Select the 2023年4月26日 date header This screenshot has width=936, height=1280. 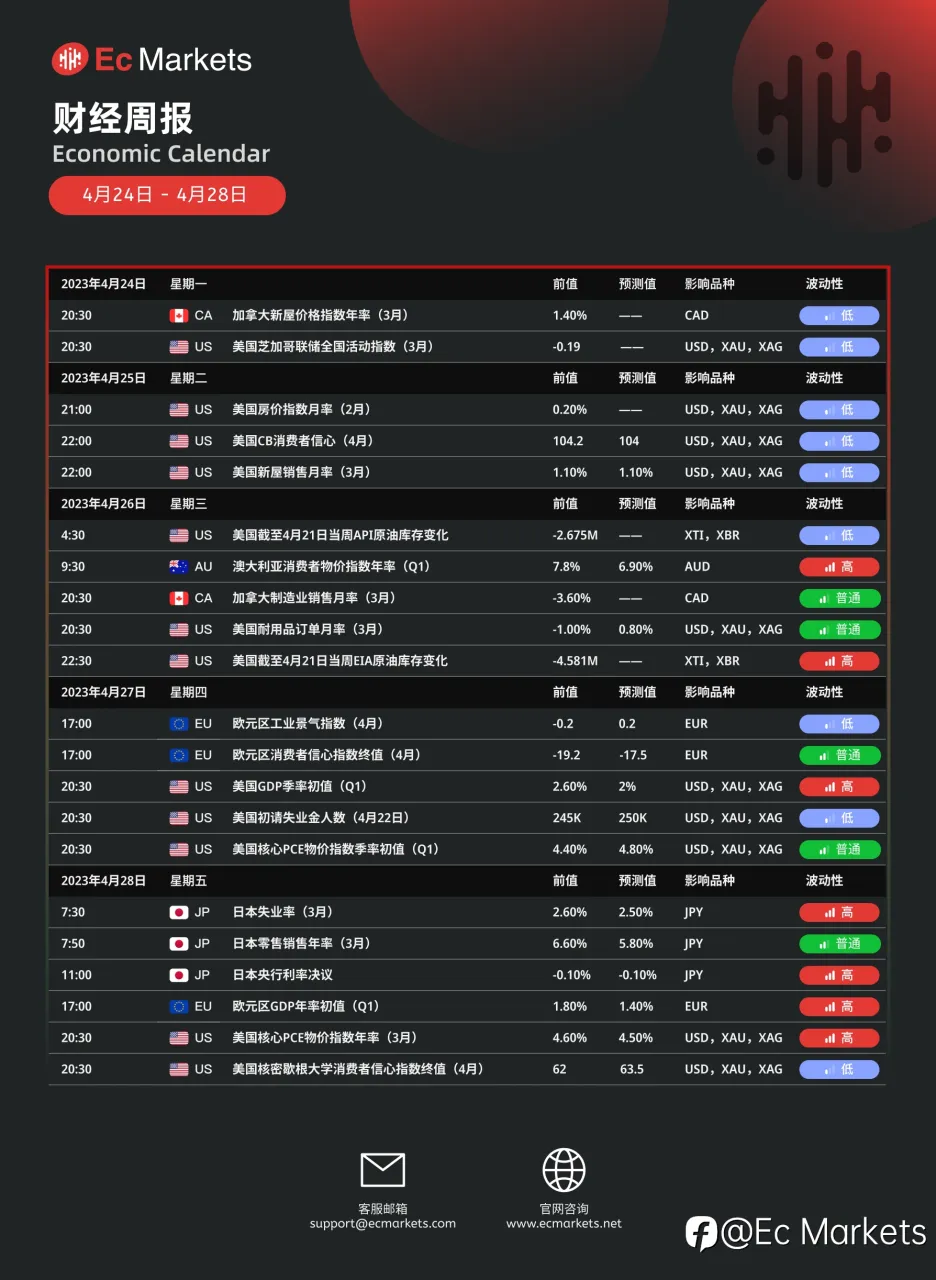(103, 504)
